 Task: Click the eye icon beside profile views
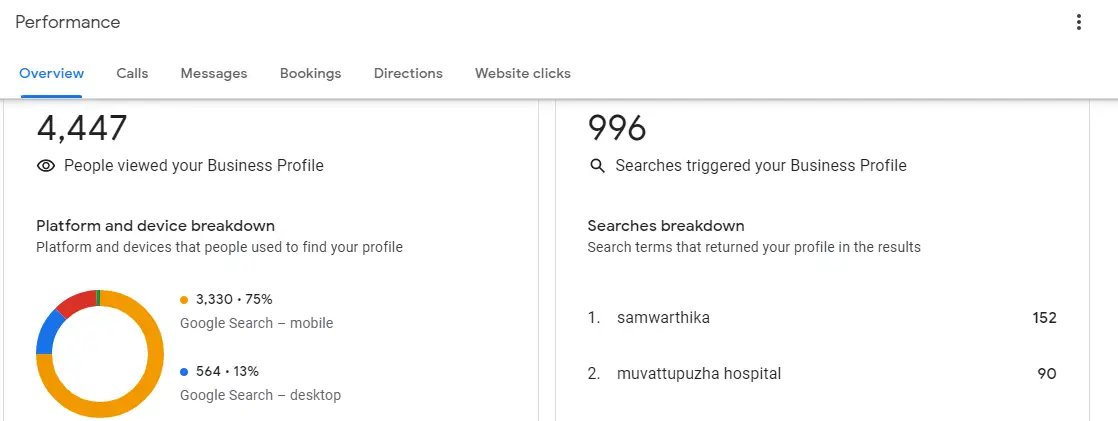[46, 166]
